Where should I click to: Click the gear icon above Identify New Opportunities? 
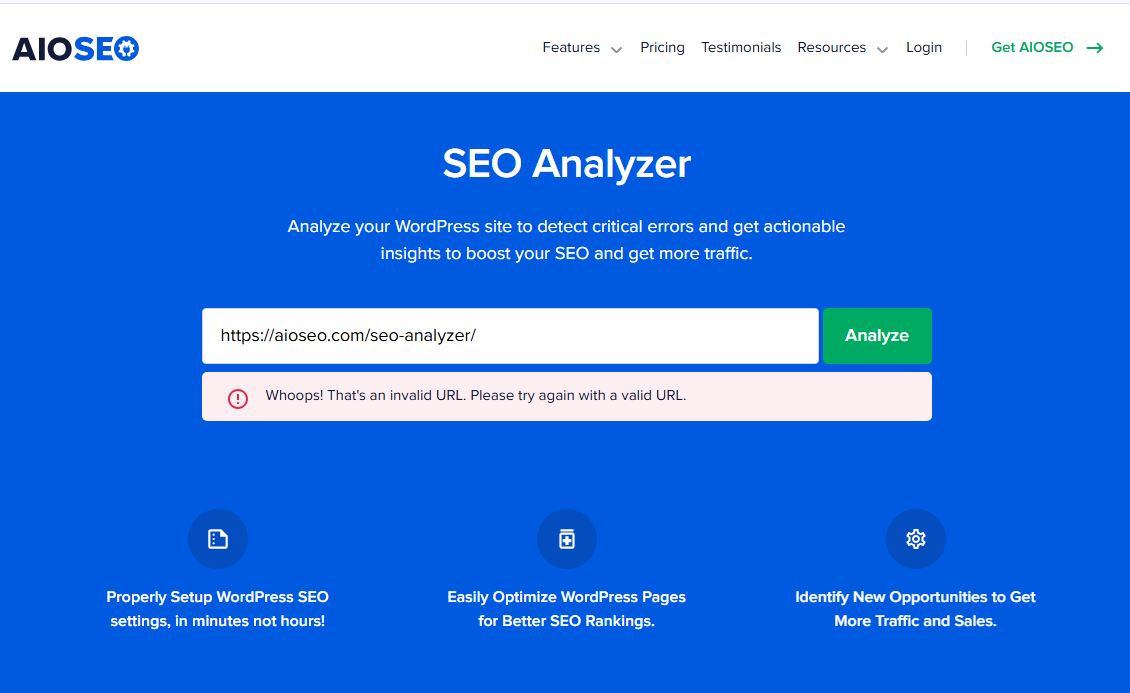tap(915, 539)
